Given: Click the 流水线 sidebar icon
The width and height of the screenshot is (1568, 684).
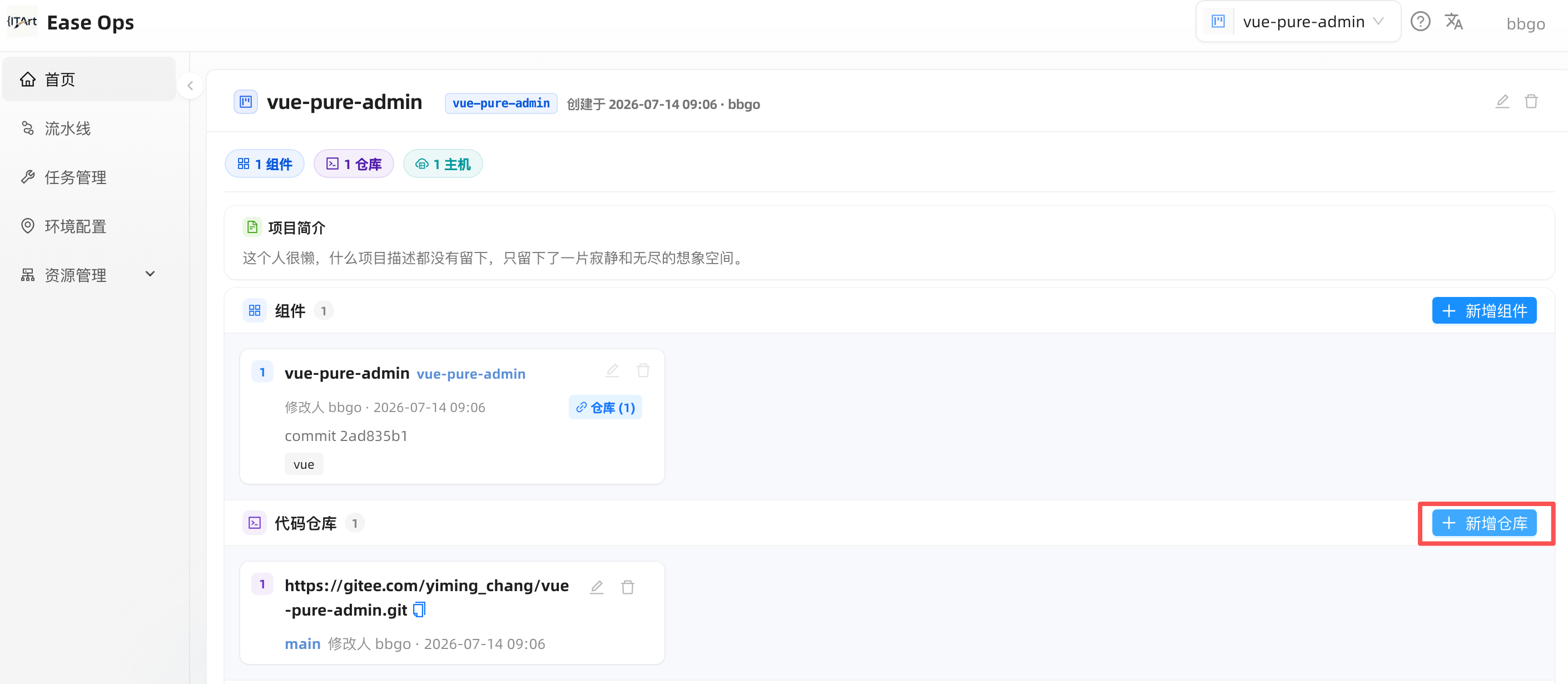Looking at the screenshot, I should [x=27, y=128].
